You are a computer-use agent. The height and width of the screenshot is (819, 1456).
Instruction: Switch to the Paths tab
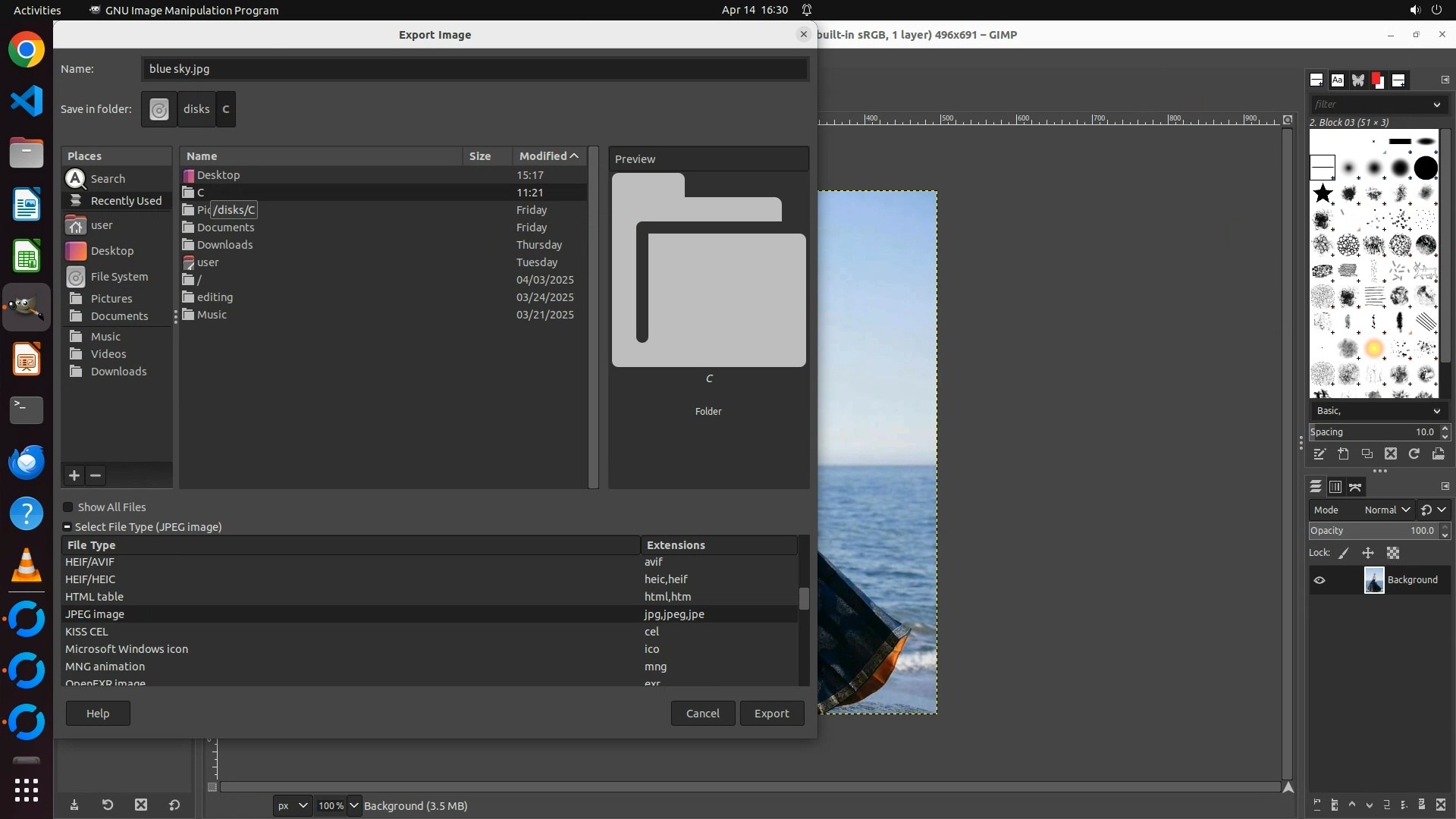pyautogui.click(x=1356, y=487)
